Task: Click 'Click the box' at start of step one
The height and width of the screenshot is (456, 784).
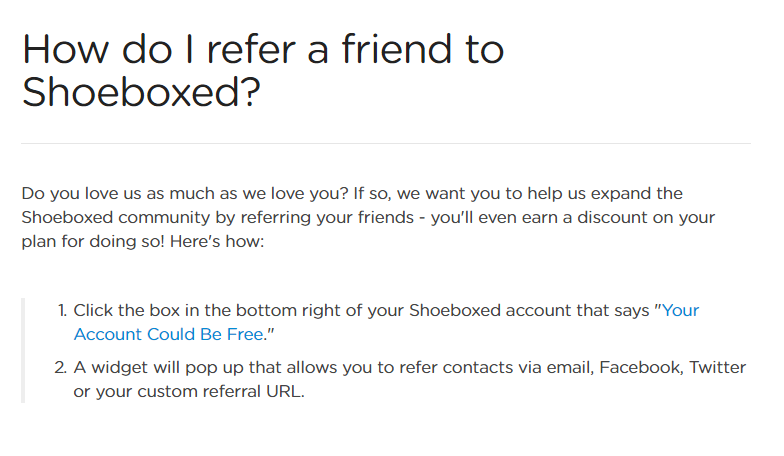Action: pos(126,310)
